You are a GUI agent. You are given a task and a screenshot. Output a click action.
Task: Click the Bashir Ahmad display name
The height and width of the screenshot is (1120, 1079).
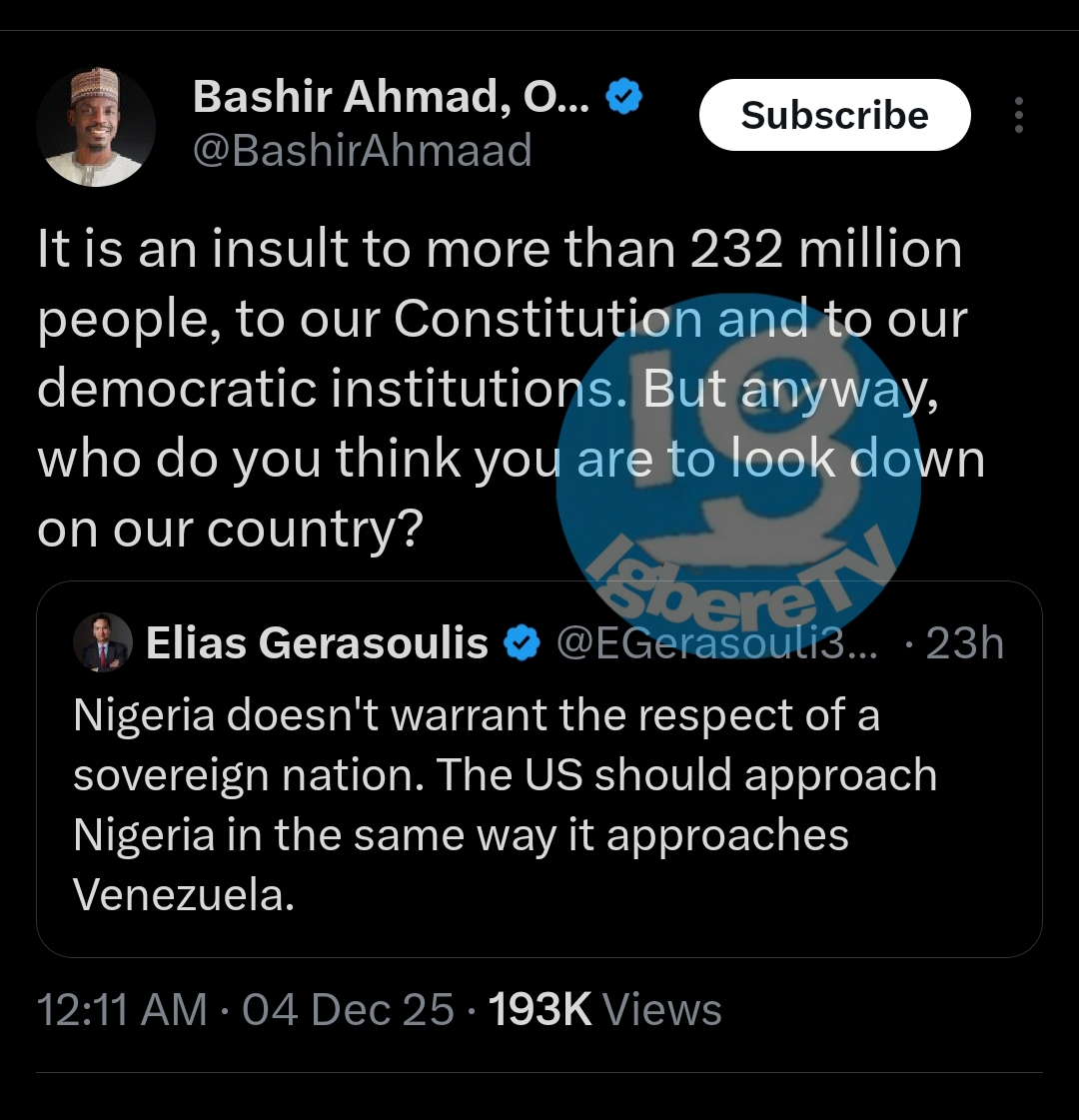point(392,97)
